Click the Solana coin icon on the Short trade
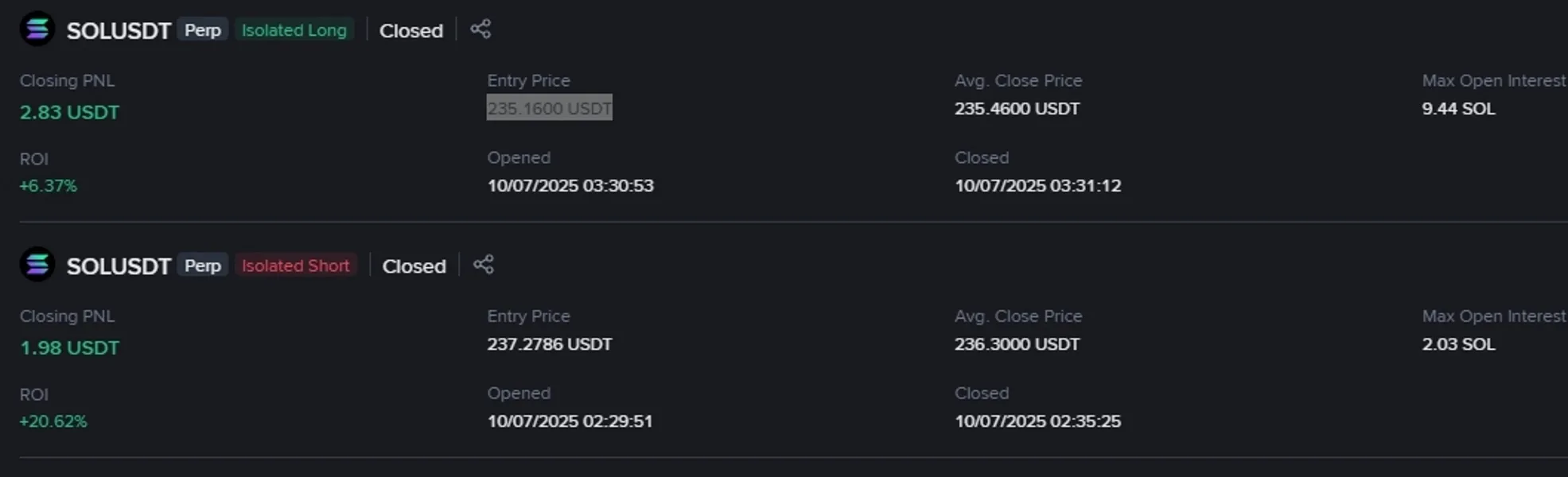Image resolution: width=1568 pixels, height=477 pixels. pos(37,265)
